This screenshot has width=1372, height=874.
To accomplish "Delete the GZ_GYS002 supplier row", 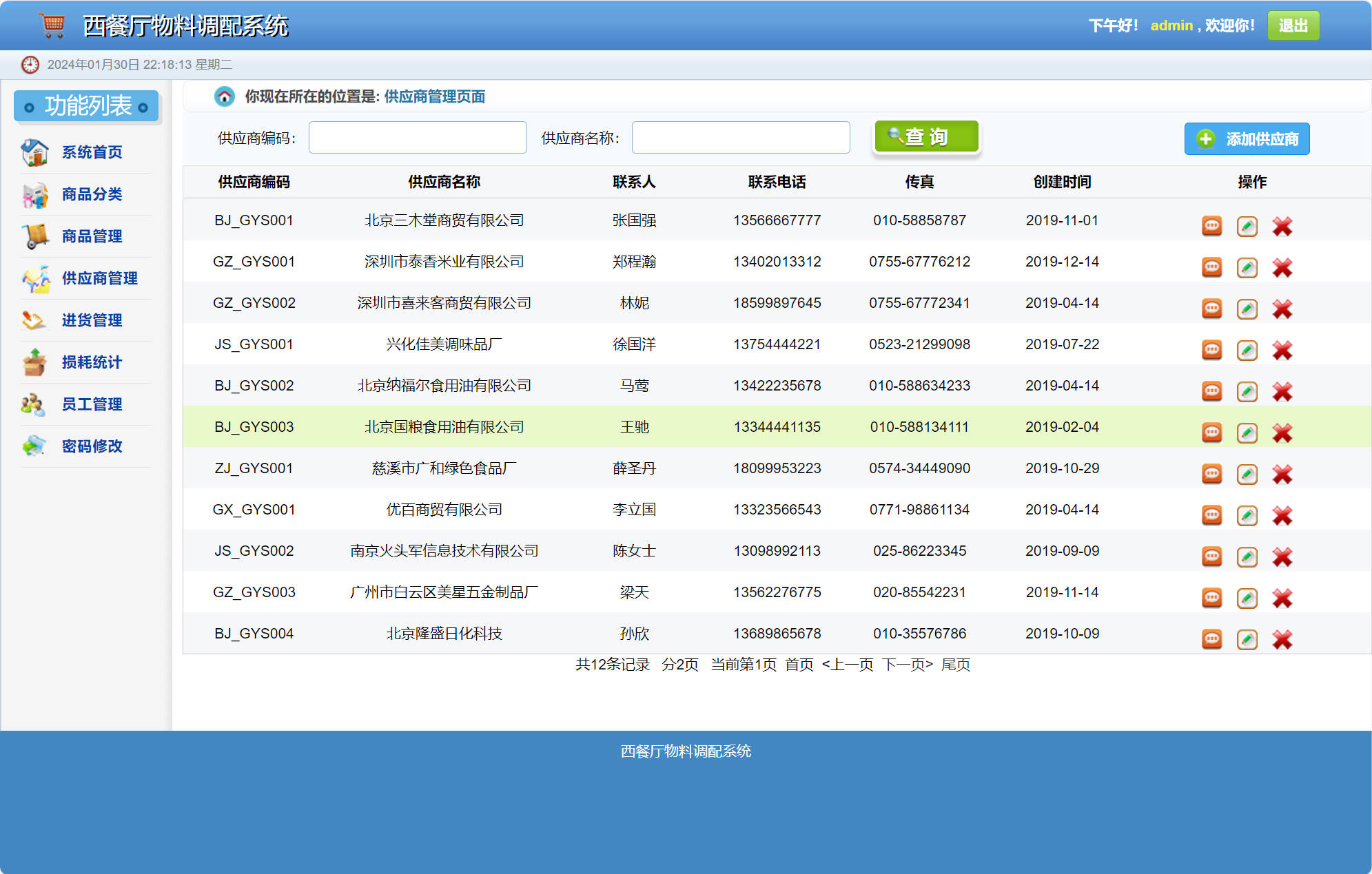I will pos(1282,309).
